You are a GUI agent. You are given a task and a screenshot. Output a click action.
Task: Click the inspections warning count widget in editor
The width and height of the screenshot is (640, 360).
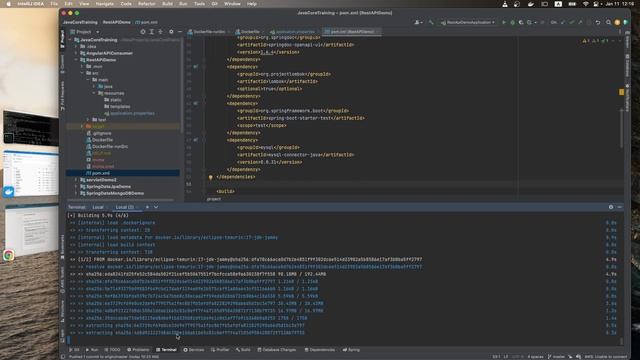pyautogui.click(x=596, y=41)
